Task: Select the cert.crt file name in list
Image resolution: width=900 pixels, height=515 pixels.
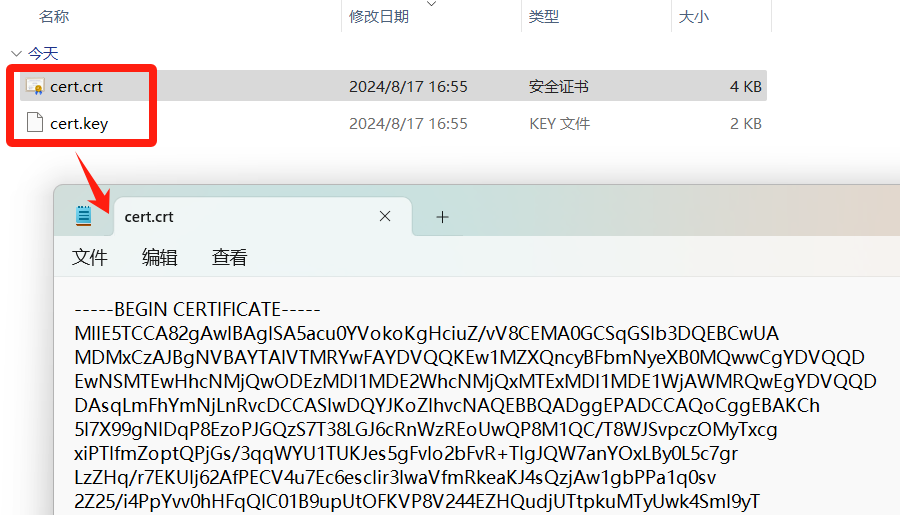Action: point(77,87)
